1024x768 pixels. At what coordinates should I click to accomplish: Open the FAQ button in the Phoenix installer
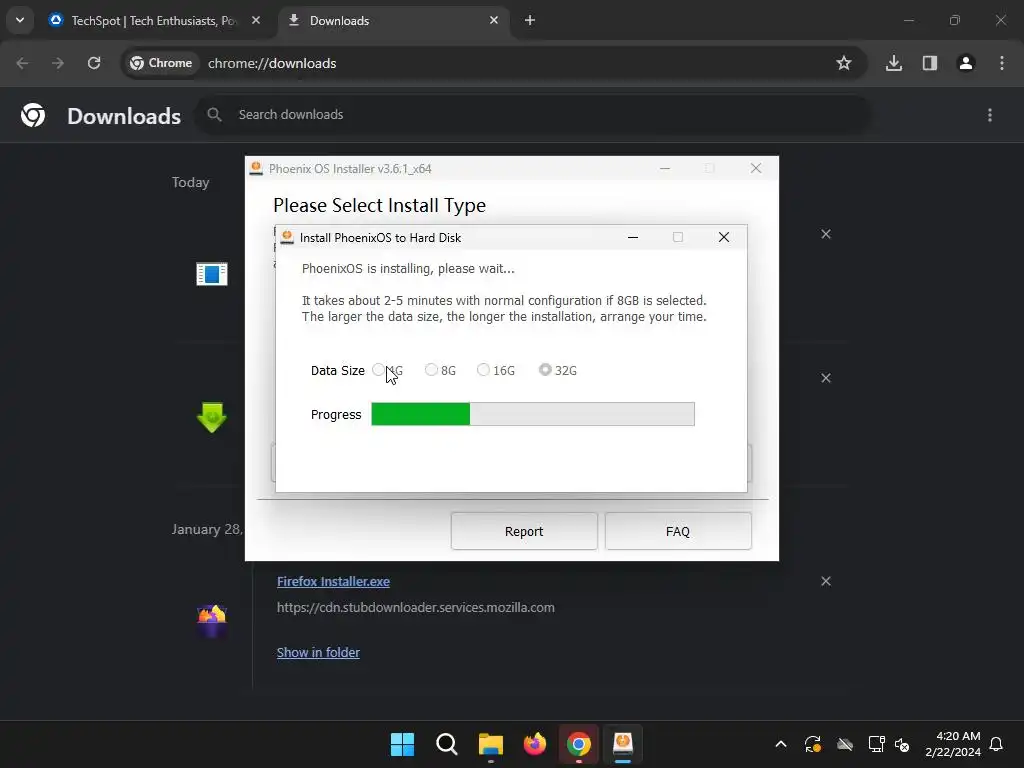[678, 531]
